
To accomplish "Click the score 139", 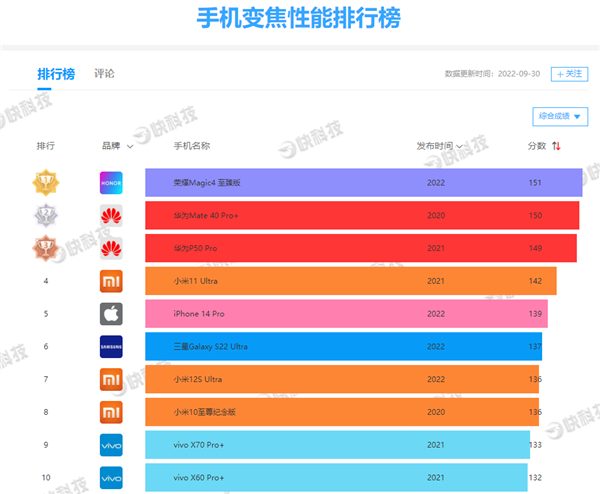I will (x=535, y=314).
